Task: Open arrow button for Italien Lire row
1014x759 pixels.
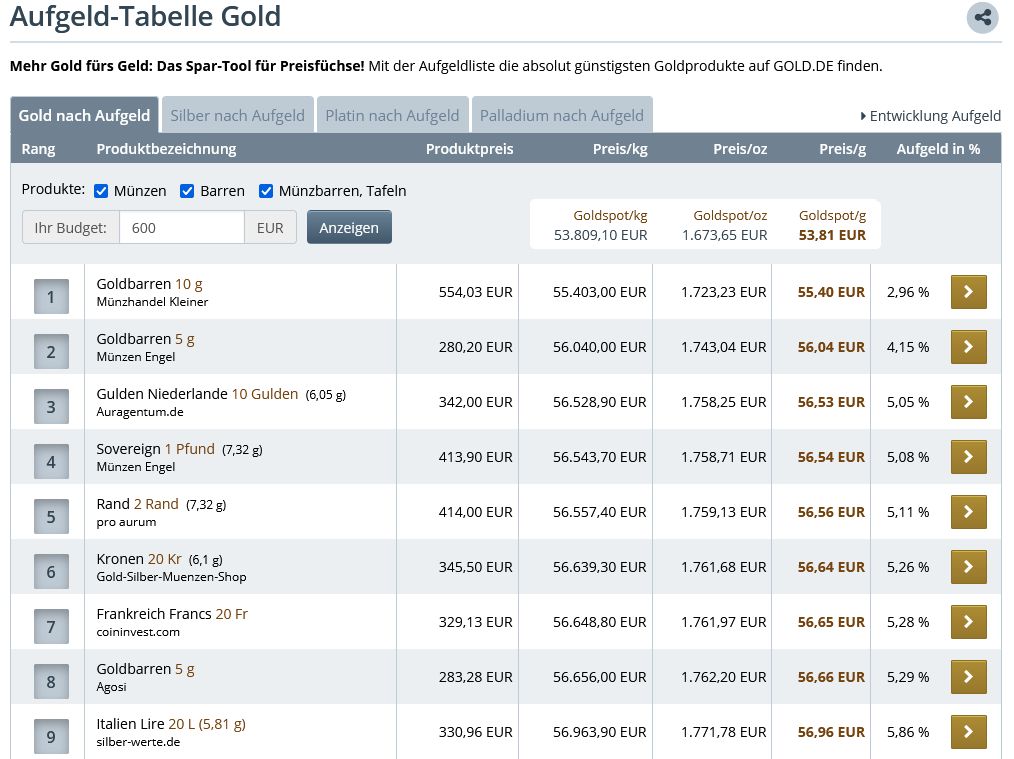Action: (x=968, y=732)
